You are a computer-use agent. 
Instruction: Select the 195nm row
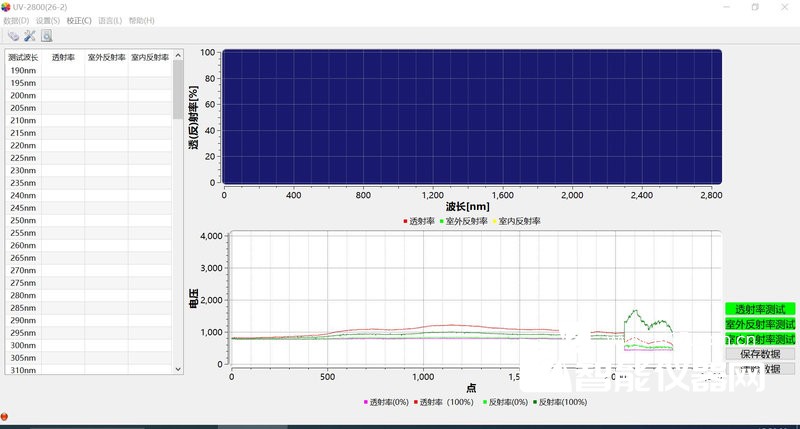(89, 83)
